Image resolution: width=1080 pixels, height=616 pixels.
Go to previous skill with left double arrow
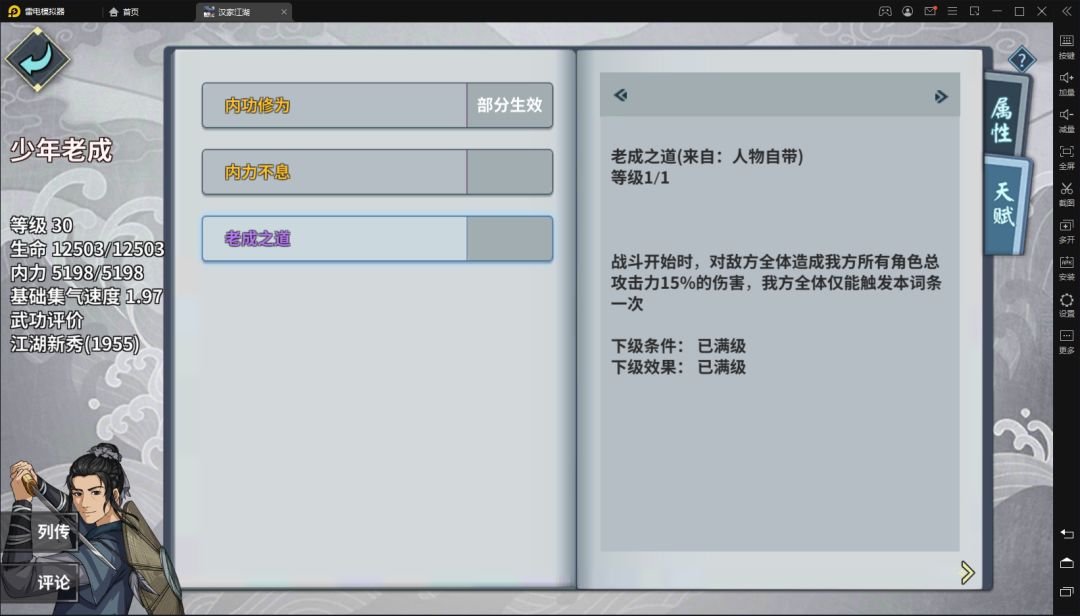click(x=621, y=95)
